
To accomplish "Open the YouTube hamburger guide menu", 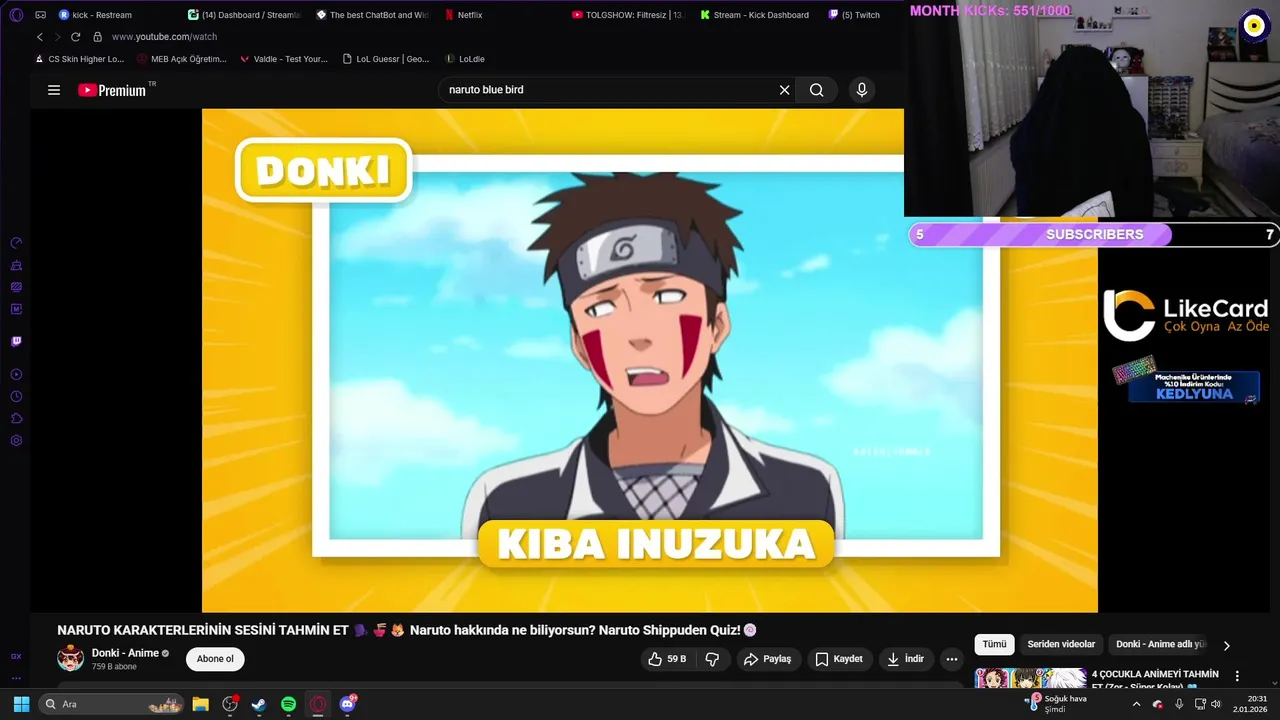I will (54, 90).
